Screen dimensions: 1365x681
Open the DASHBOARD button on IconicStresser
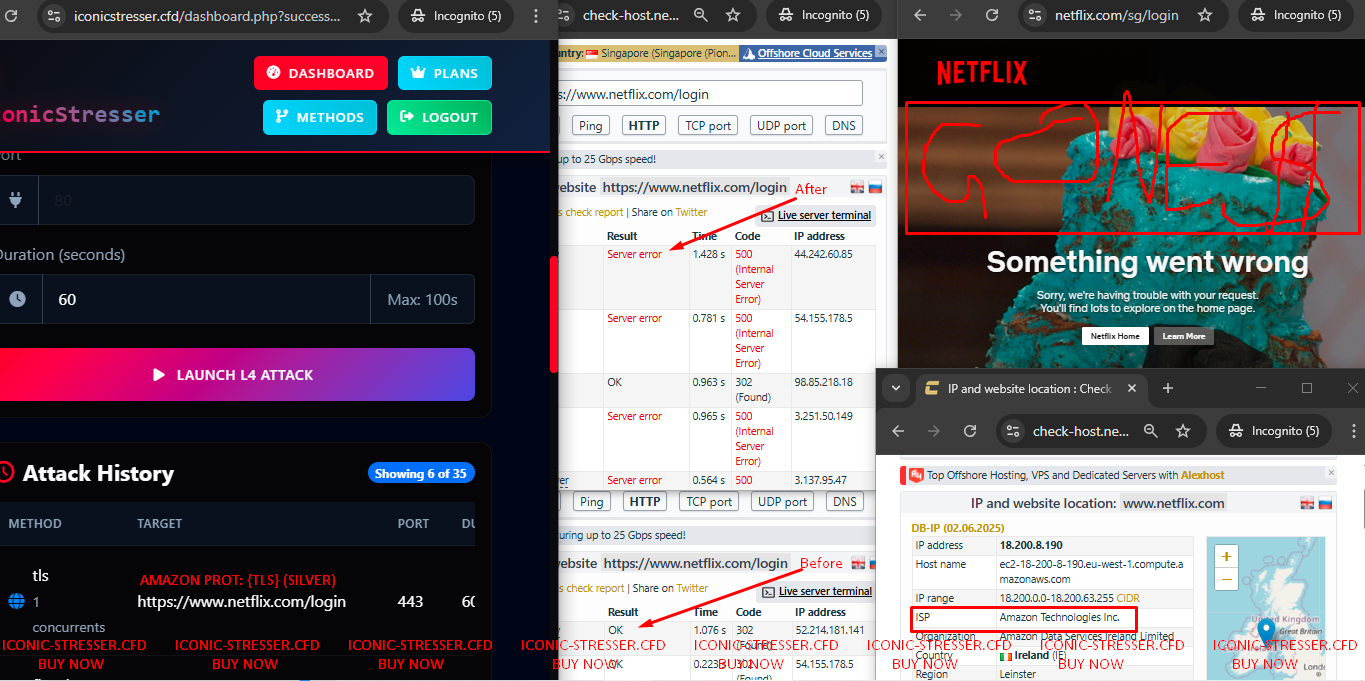point(321,73)
